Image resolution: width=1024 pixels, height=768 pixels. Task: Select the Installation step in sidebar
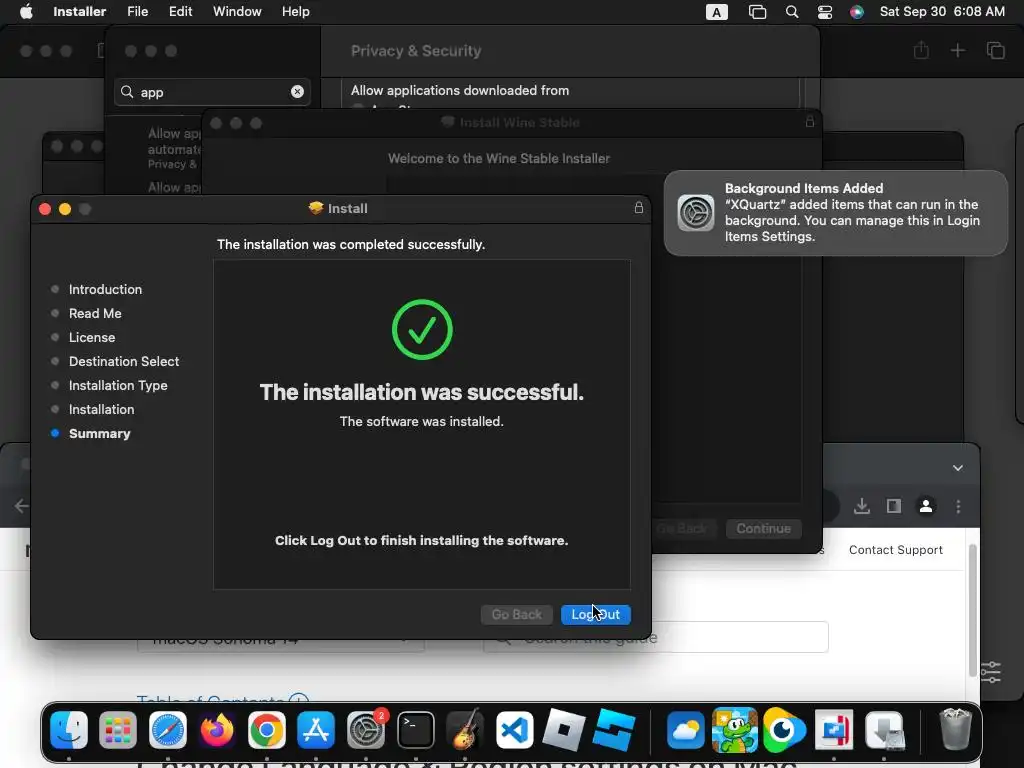click(101, 409)
